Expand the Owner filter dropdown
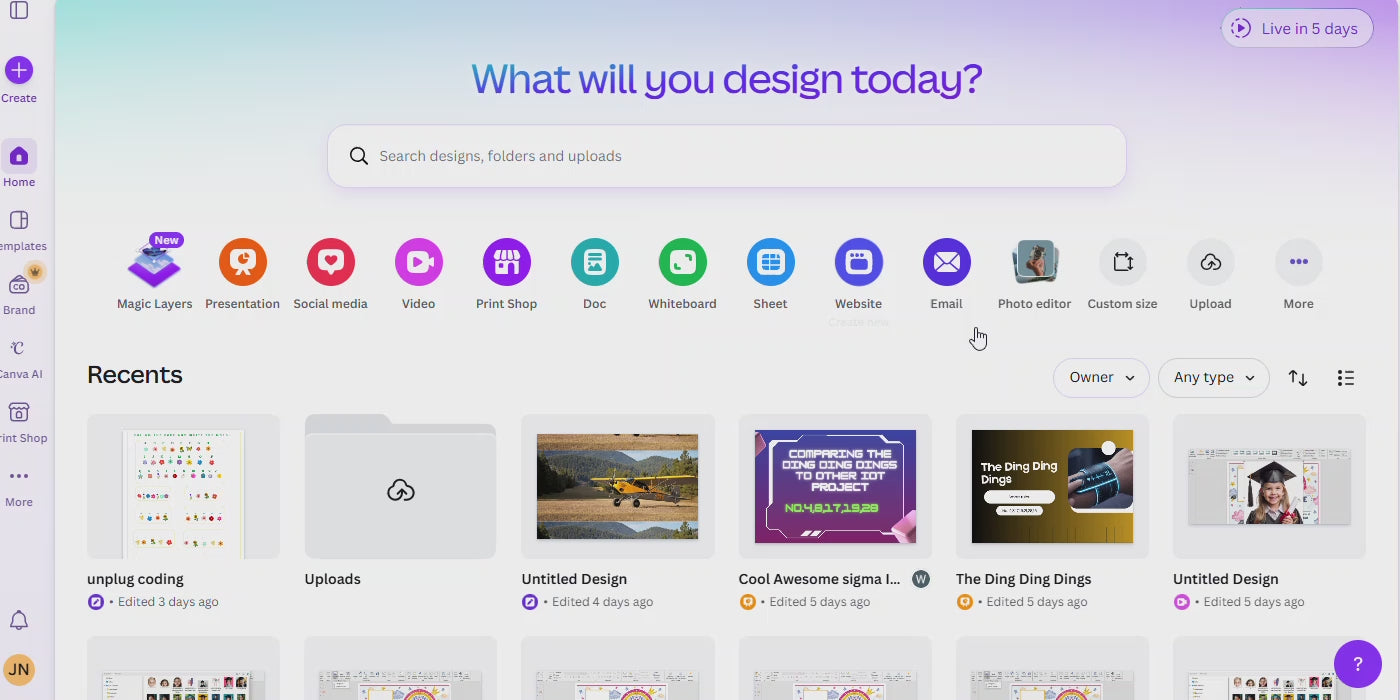This screenshot has height=700, width=1400. click(x=1100, y=378)
